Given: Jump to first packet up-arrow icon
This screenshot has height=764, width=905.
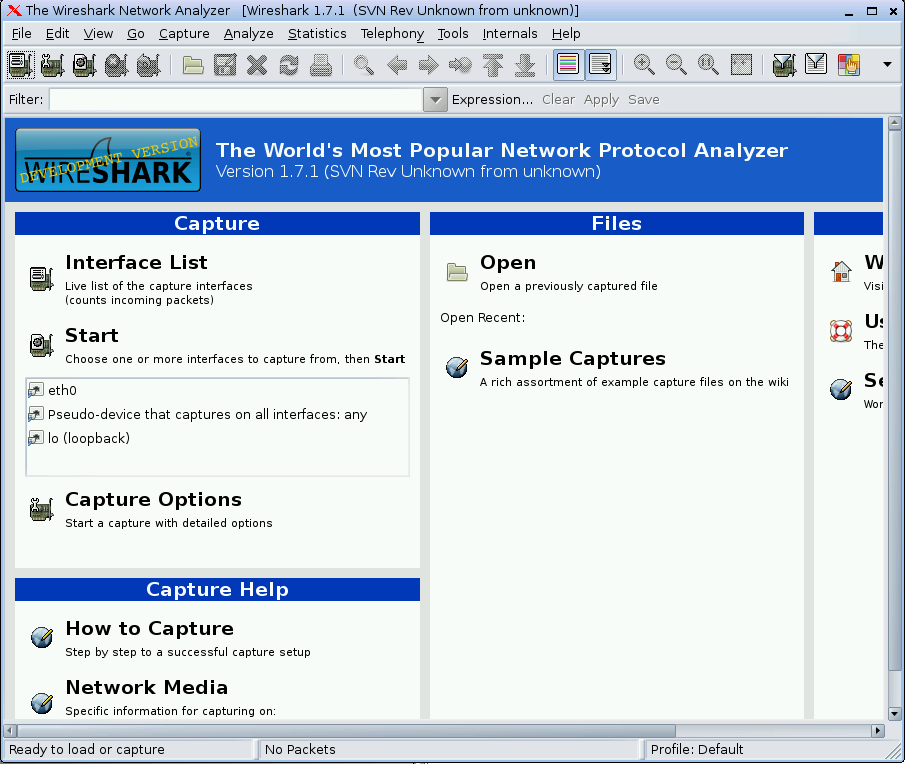Looking at the screenshot, I should 493,65.
